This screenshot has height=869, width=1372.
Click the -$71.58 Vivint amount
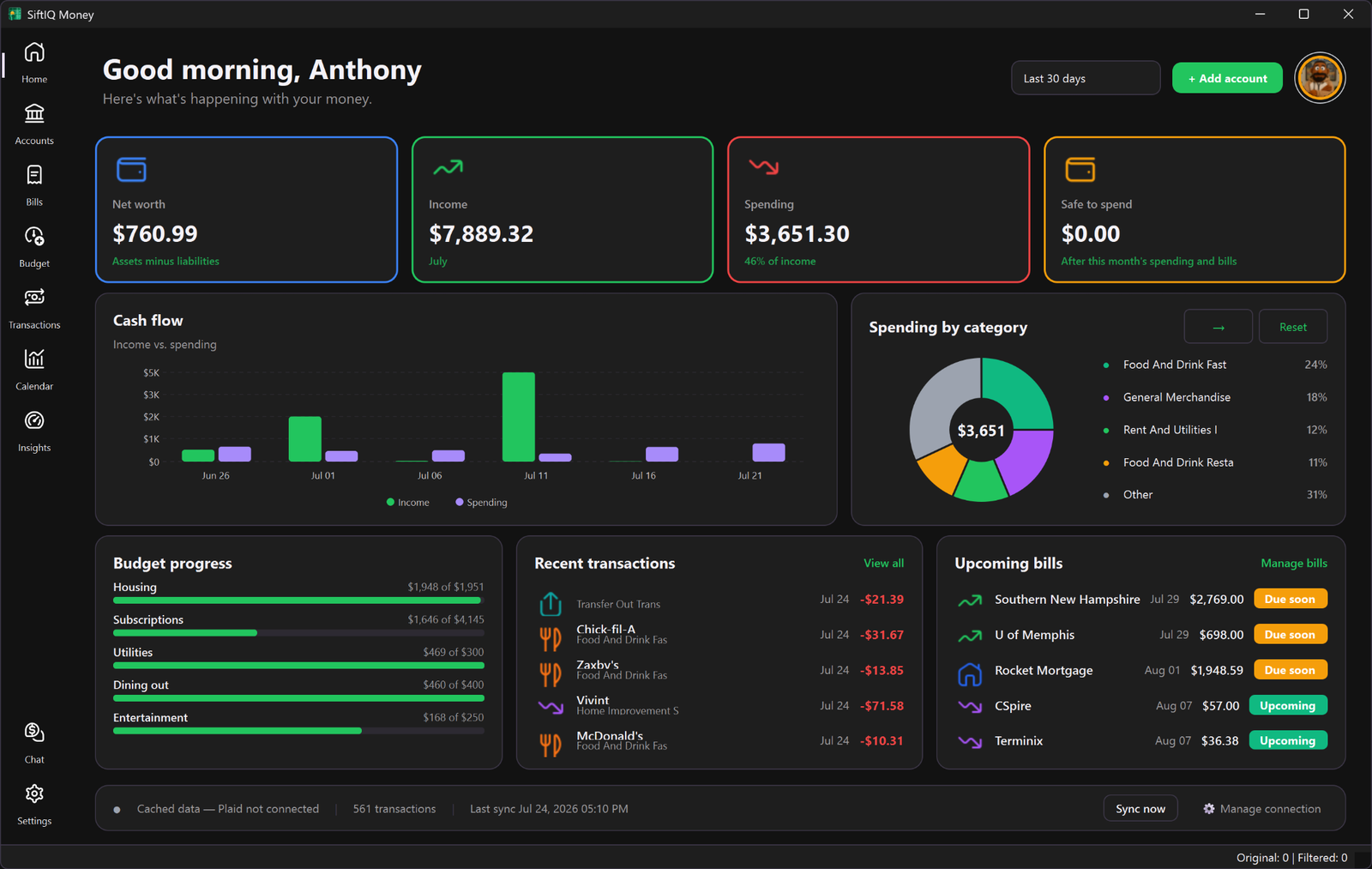click(x=882, y=706)
